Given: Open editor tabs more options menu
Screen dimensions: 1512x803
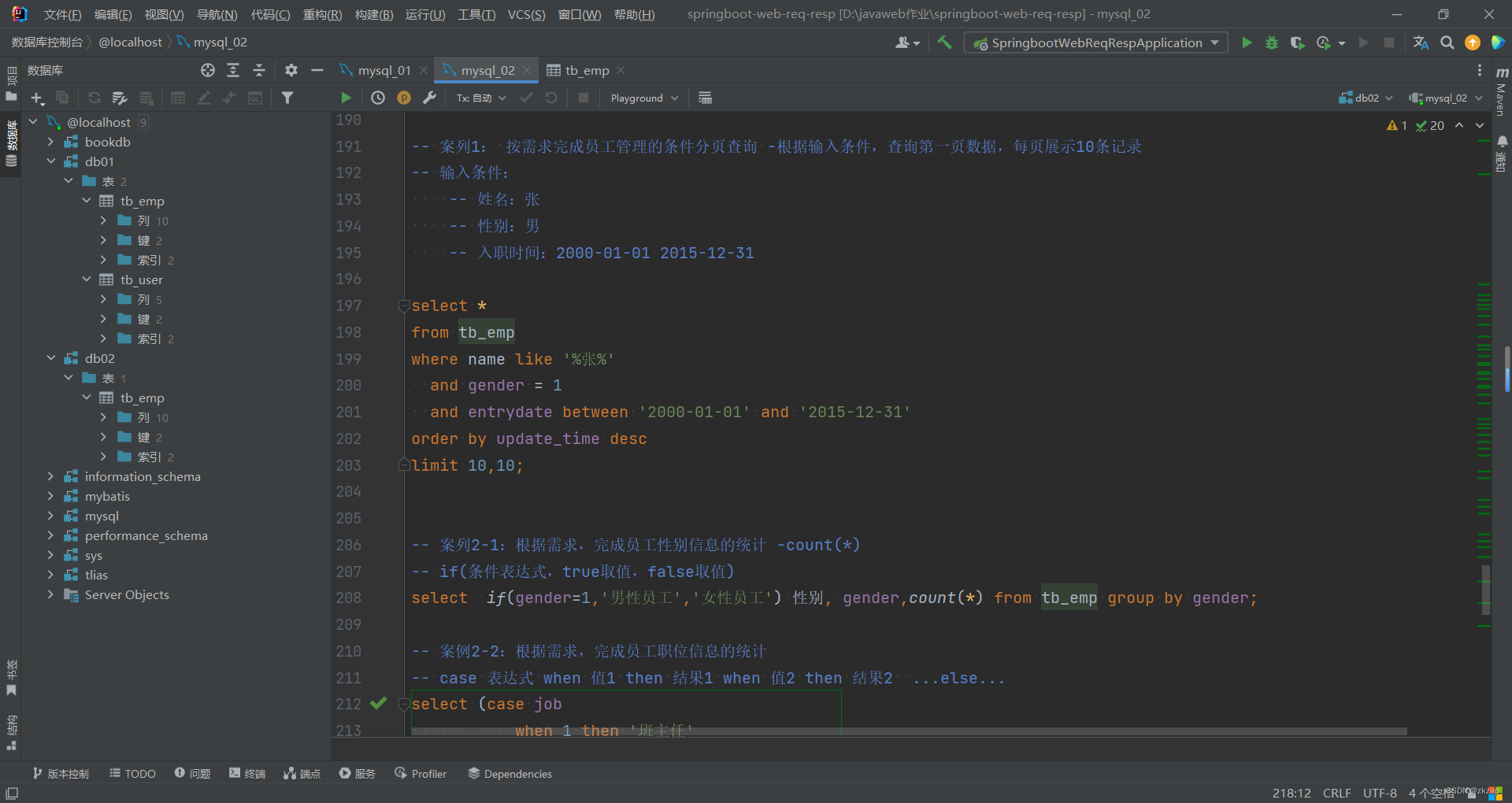Looking at the screenshot, I should (x=1480, y=70).
